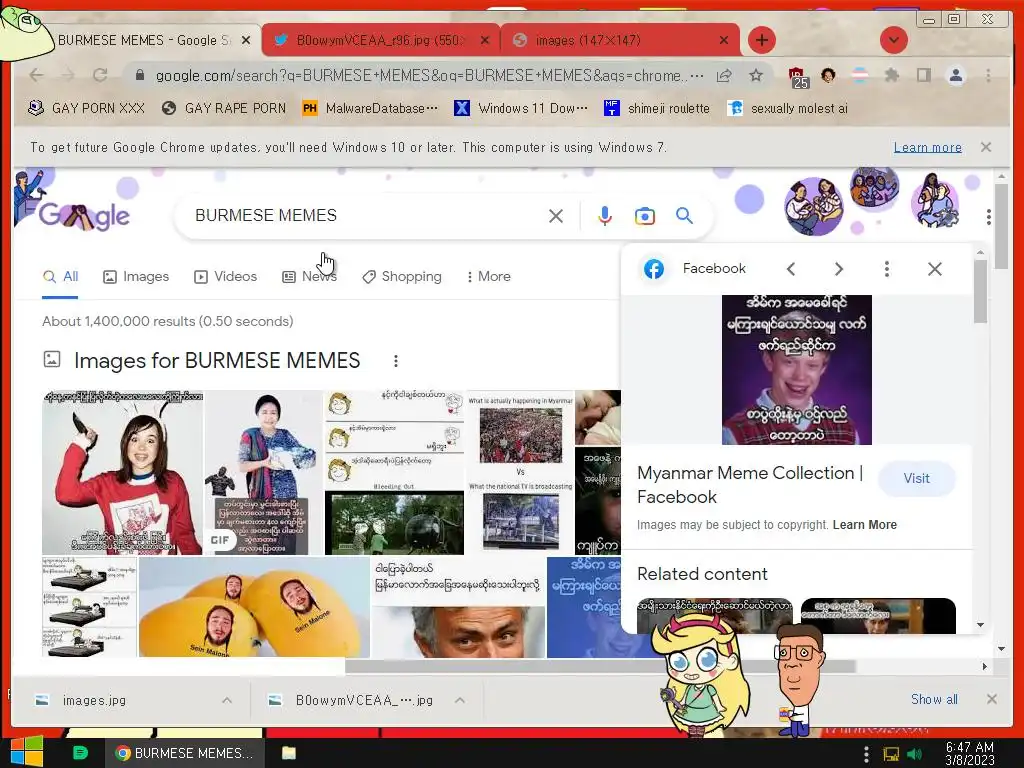Open Chrome three-dot menu
Screen dimensions: 1024x768
988,76
